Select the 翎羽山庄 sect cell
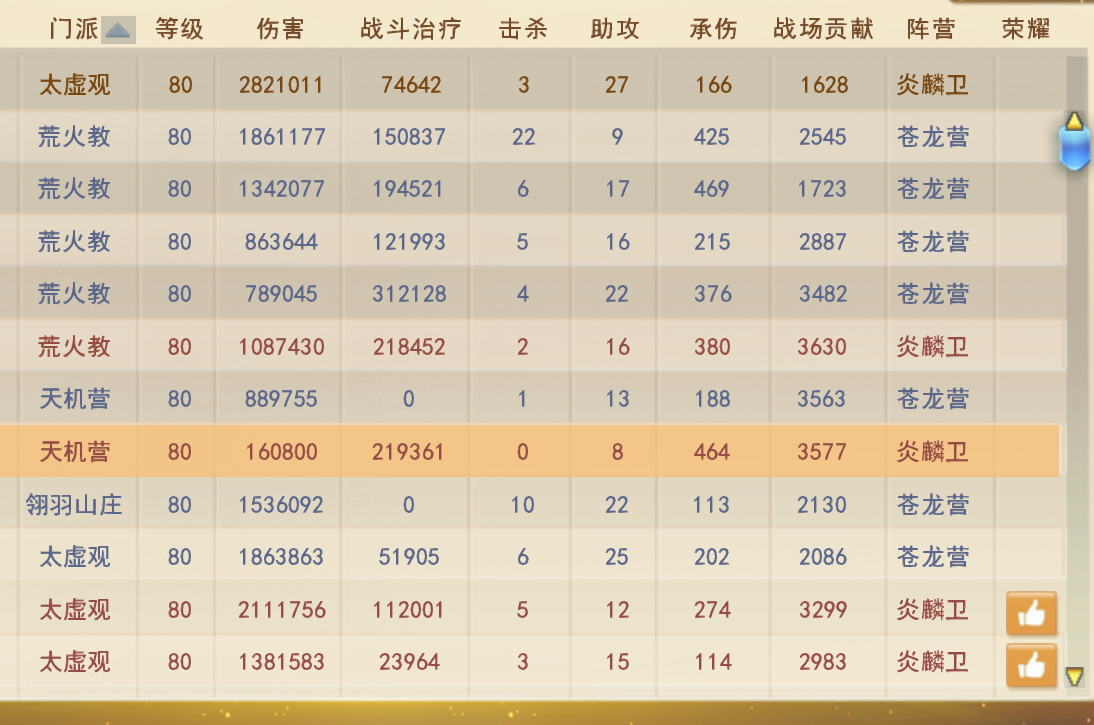The height and width of the screenshot is (725, 1094). pos(74,504)
